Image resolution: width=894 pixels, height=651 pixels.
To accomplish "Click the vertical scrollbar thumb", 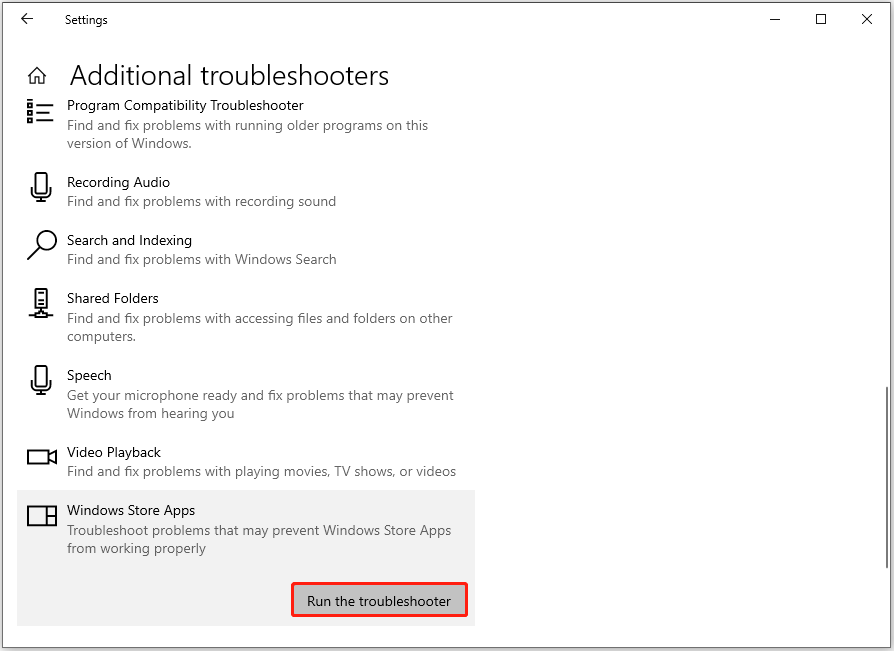I will tap(887, 477).
